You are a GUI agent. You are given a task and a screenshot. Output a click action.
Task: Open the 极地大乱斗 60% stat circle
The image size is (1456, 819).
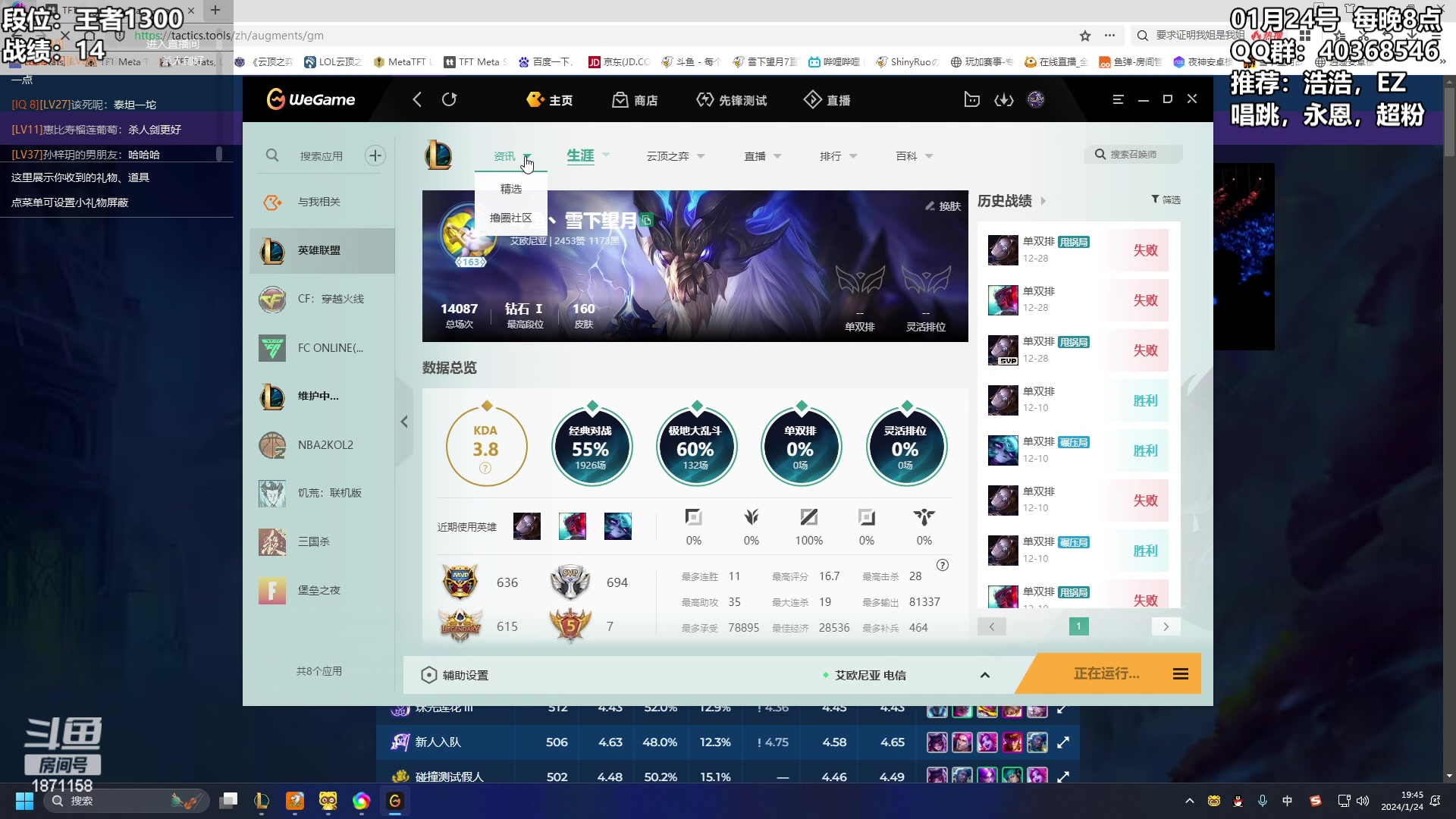coord(695,447)
